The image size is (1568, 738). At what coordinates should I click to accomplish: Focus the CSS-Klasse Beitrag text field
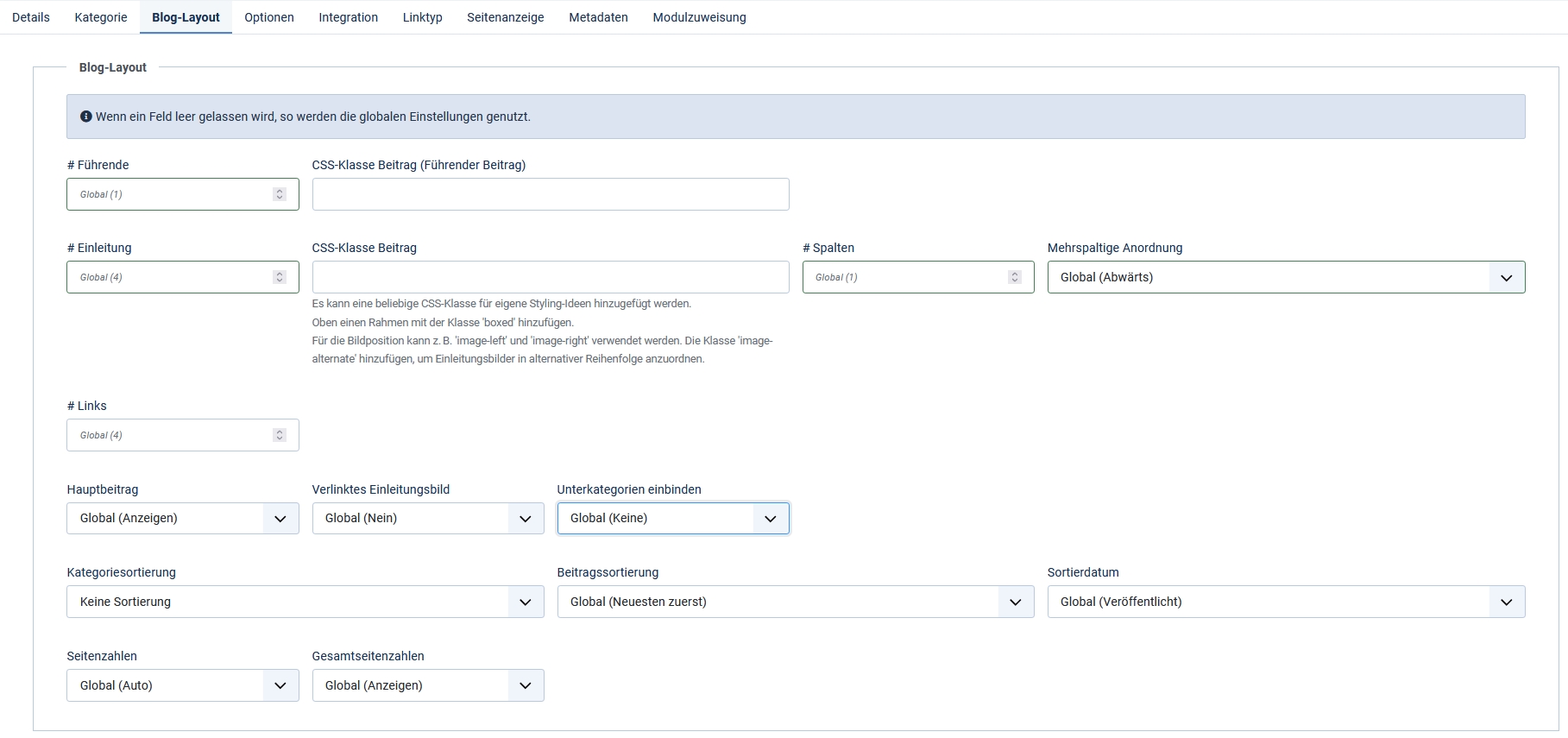551,277
